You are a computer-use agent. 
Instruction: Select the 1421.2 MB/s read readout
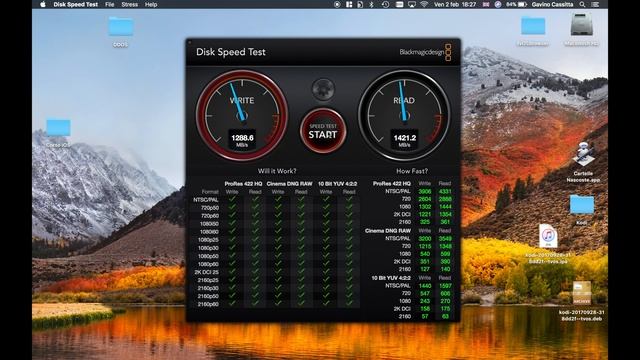404,140
